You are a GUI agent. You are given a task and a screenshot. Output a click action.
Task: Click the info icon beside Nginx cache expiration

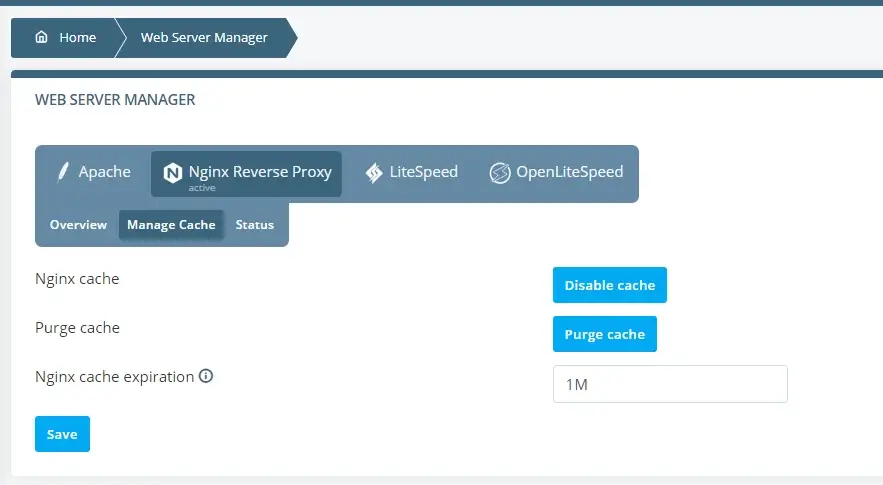pyautogui.click(x=207, y=377)
